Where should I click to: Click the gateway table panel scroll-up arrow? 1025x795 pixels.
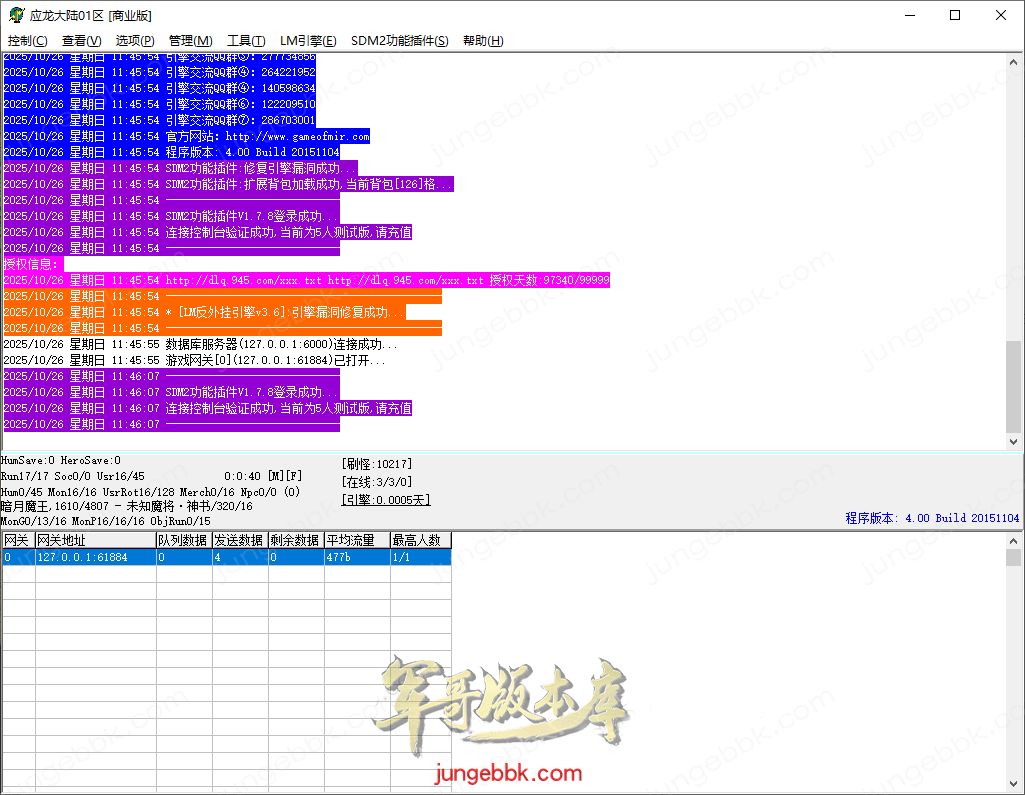1014,541
